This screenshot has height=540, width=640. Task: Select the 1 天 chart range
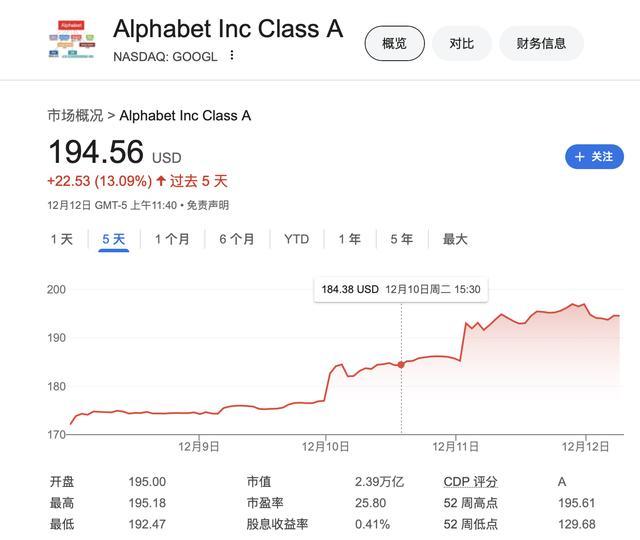pyautogui.click(x=62, y=239)
